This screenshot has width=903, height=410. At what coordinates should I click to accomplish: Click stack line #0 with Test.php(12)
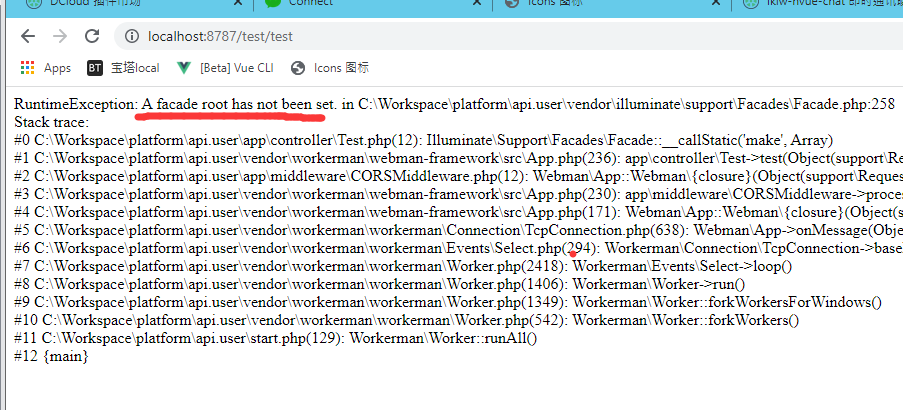(x=423, y=140)
